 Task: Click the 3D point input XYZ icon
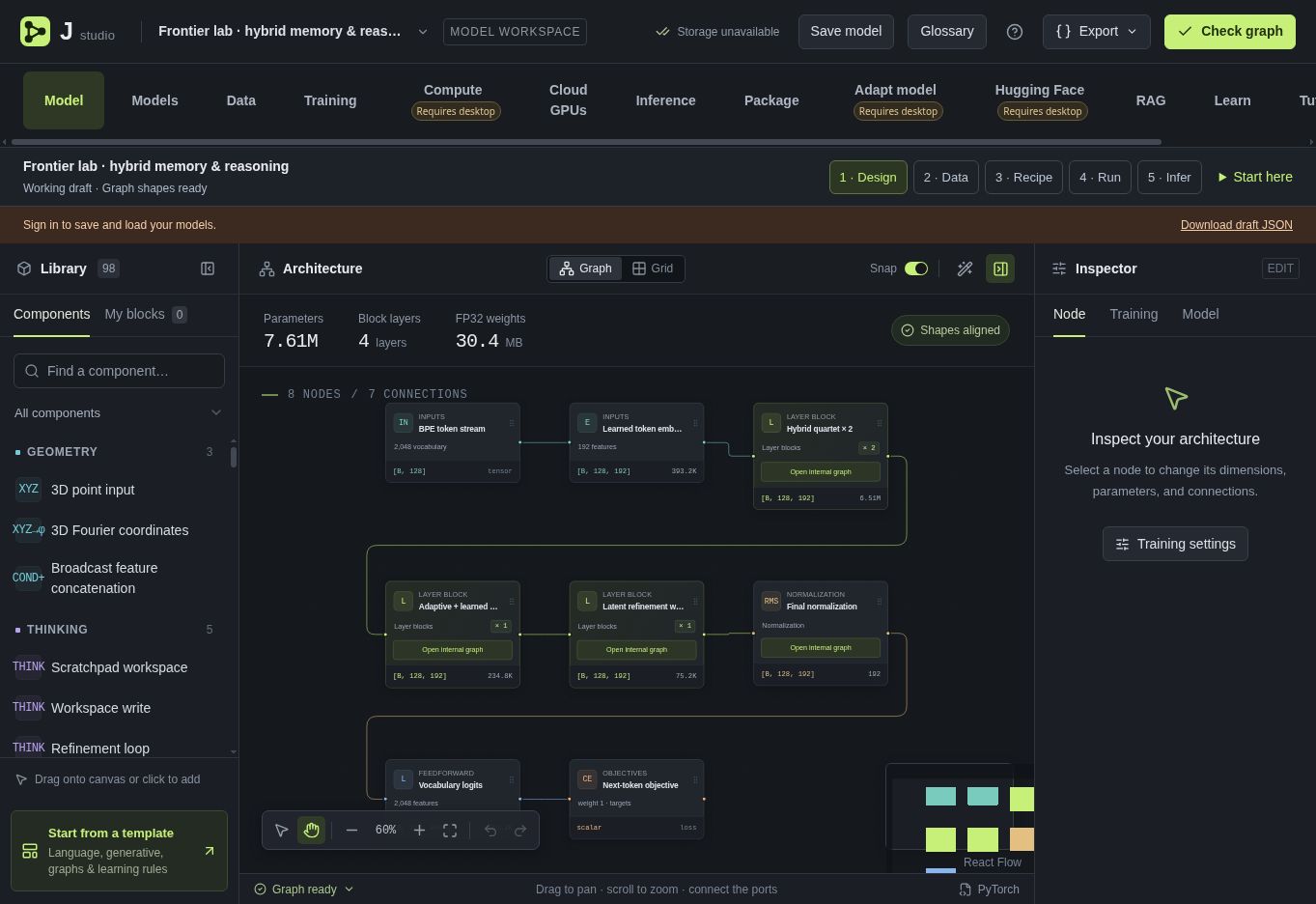(x=29, y=490)
